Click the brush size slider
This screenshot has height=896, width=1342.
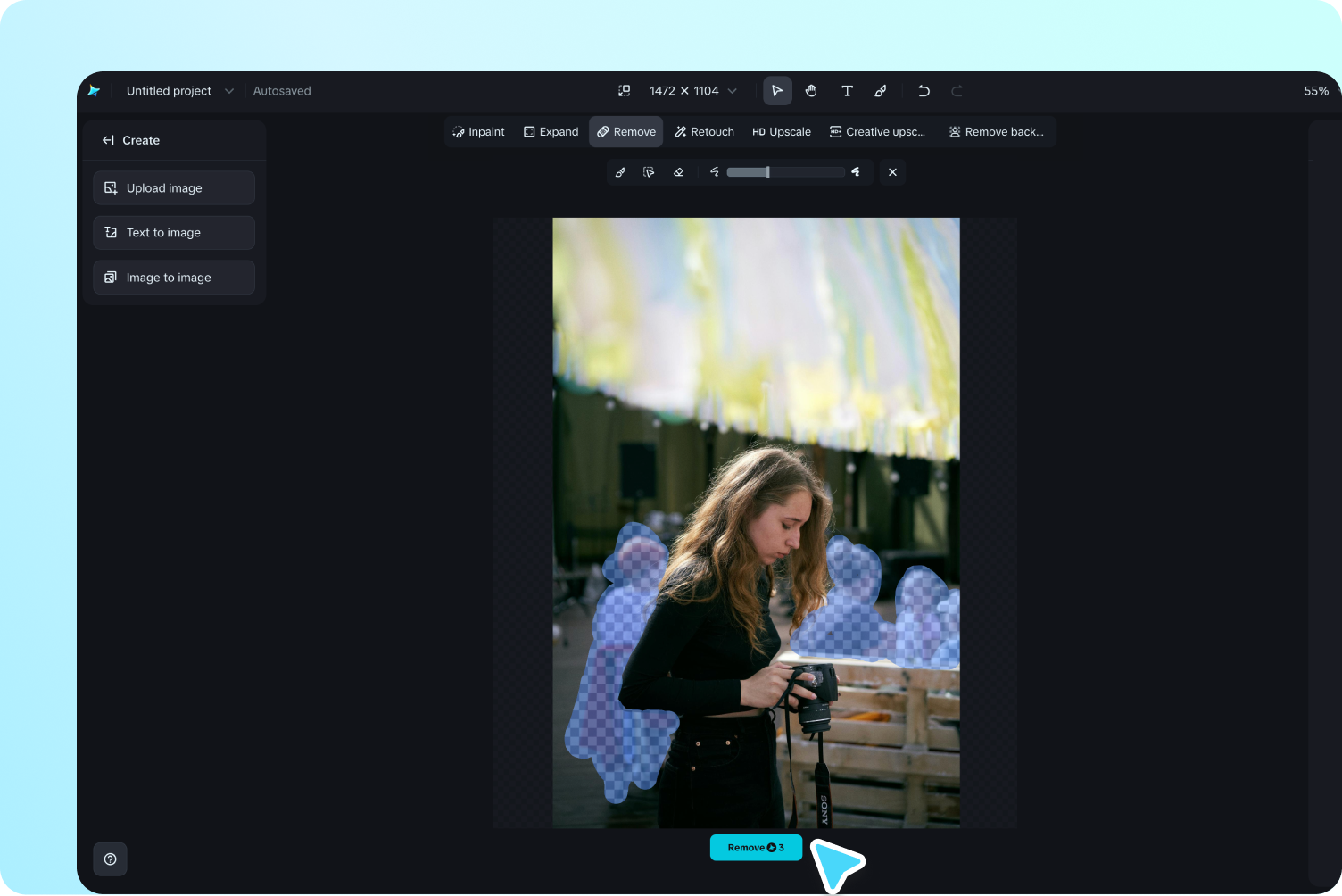coord(785,172)
